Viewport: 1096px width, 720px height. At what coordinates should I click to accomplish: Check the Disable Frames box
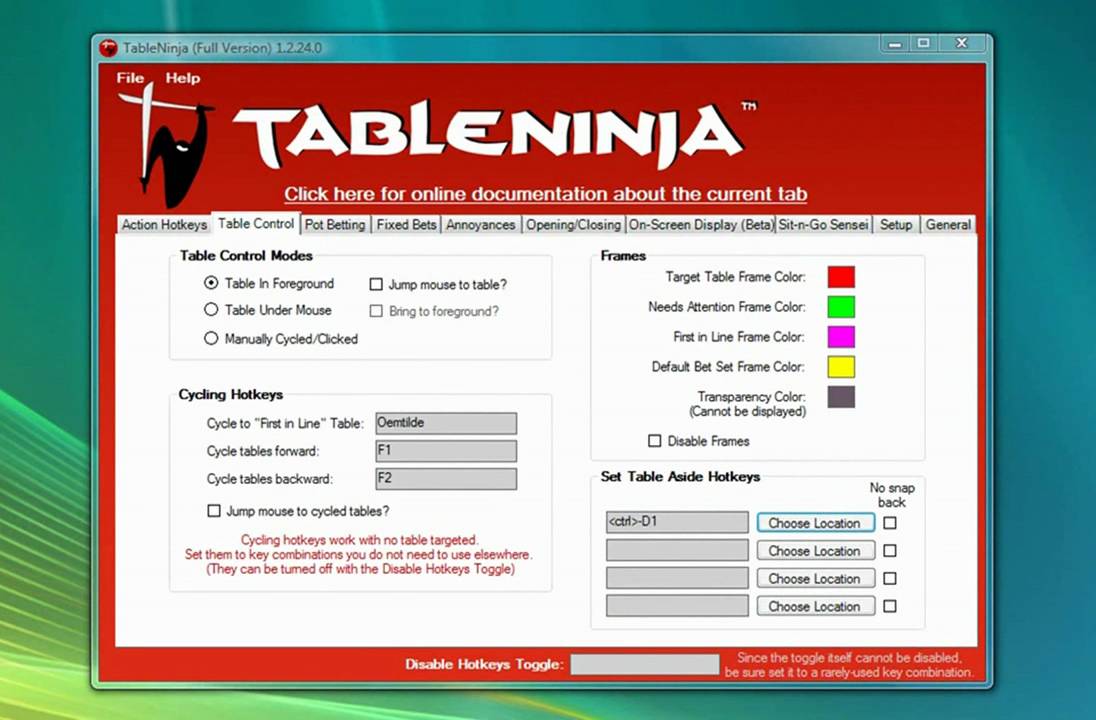click(654, 441)
